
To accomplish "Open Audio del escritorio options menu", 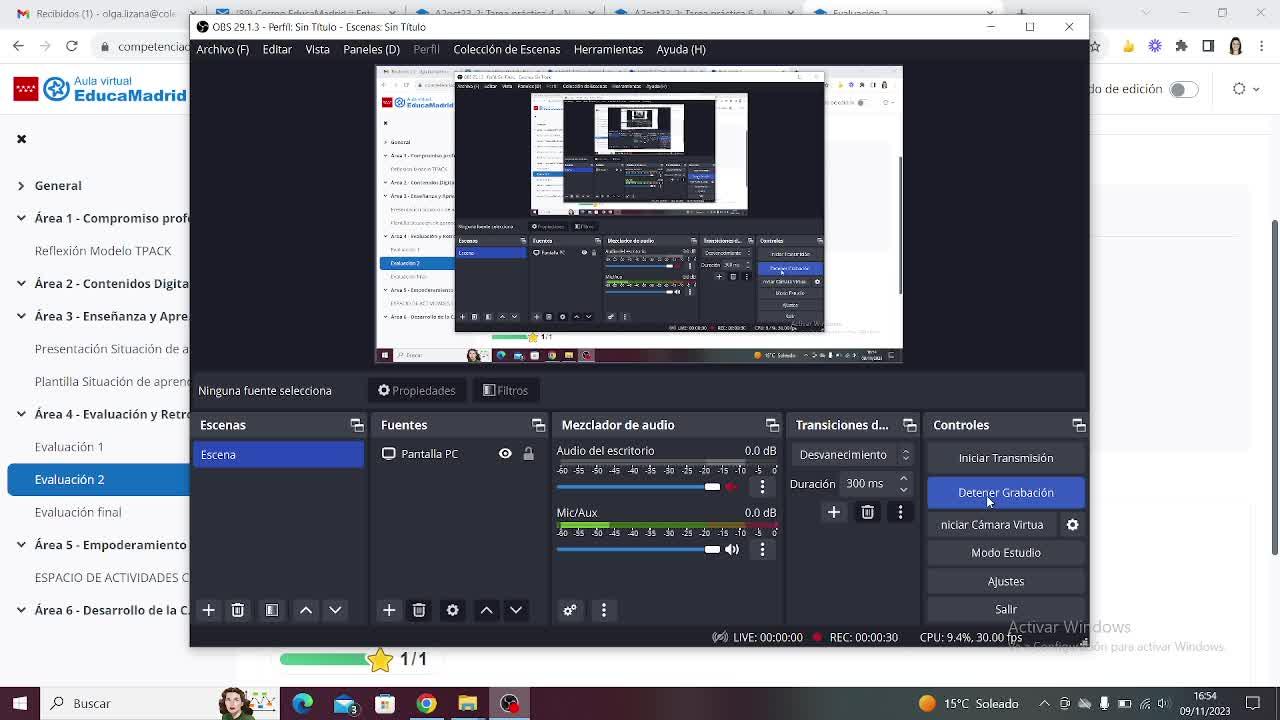I will (762, 487).
